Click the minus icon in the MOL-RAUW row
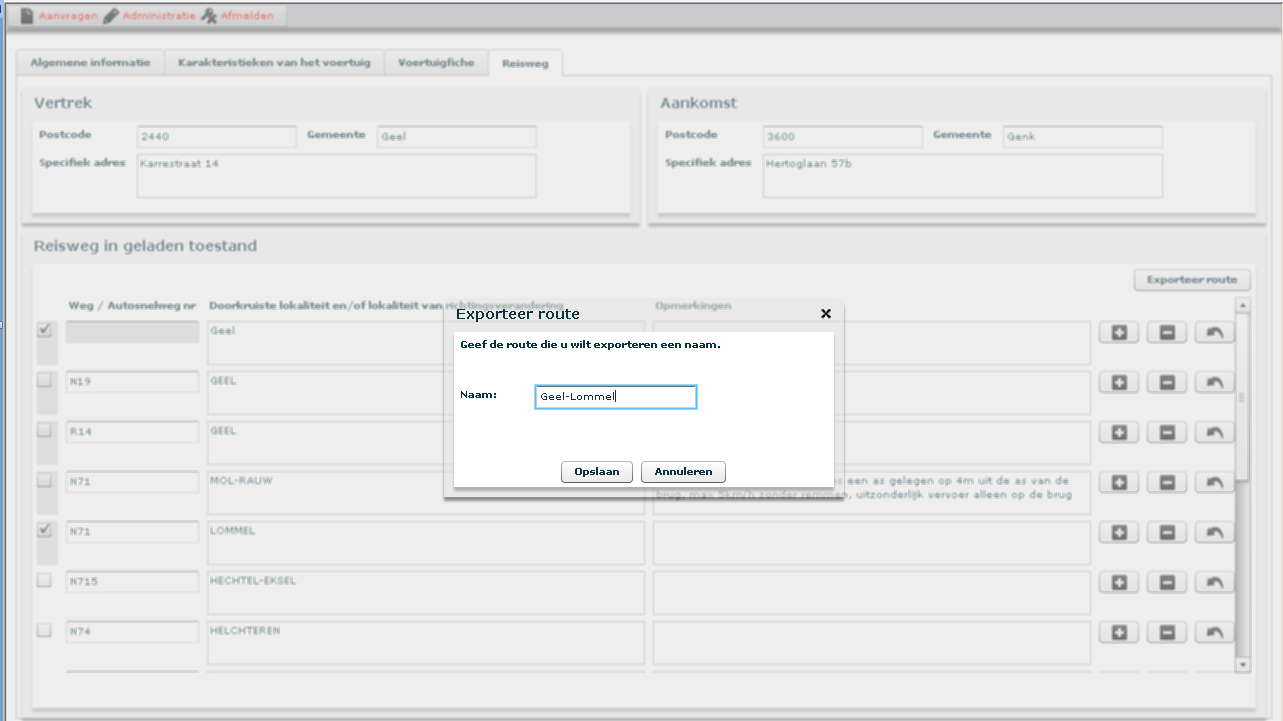 point(1167,482)
